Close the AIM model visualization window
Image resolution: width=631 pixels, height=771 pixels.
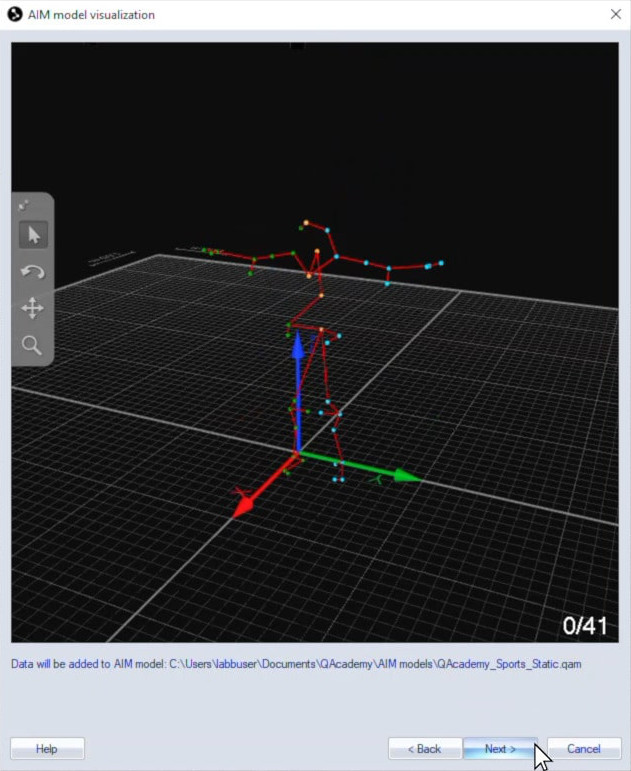[x=614, y=15]
